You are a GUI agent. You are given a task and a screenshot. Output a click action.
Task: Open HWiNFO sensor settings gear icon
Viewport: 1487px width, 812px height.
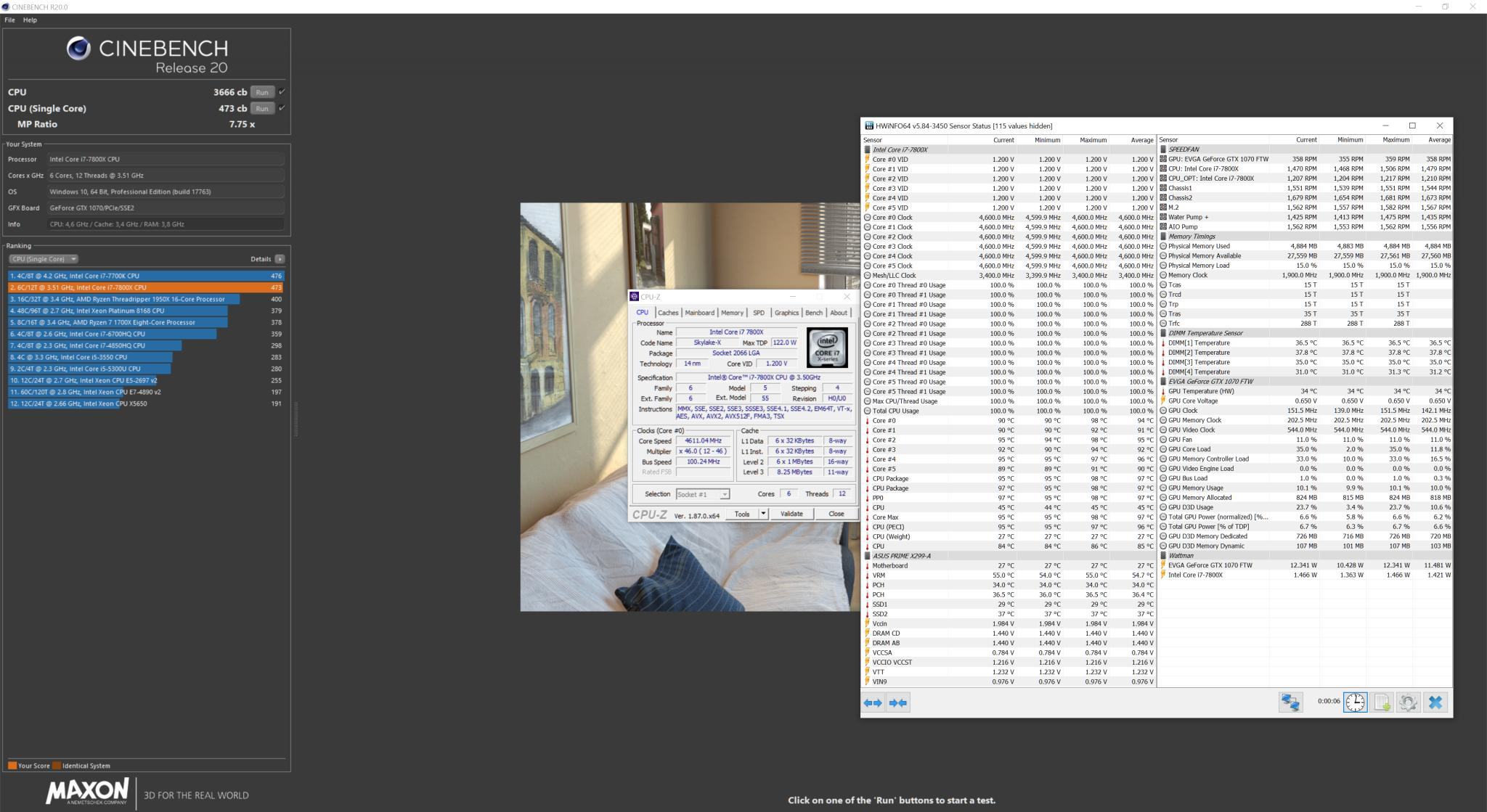point(1408,702)
